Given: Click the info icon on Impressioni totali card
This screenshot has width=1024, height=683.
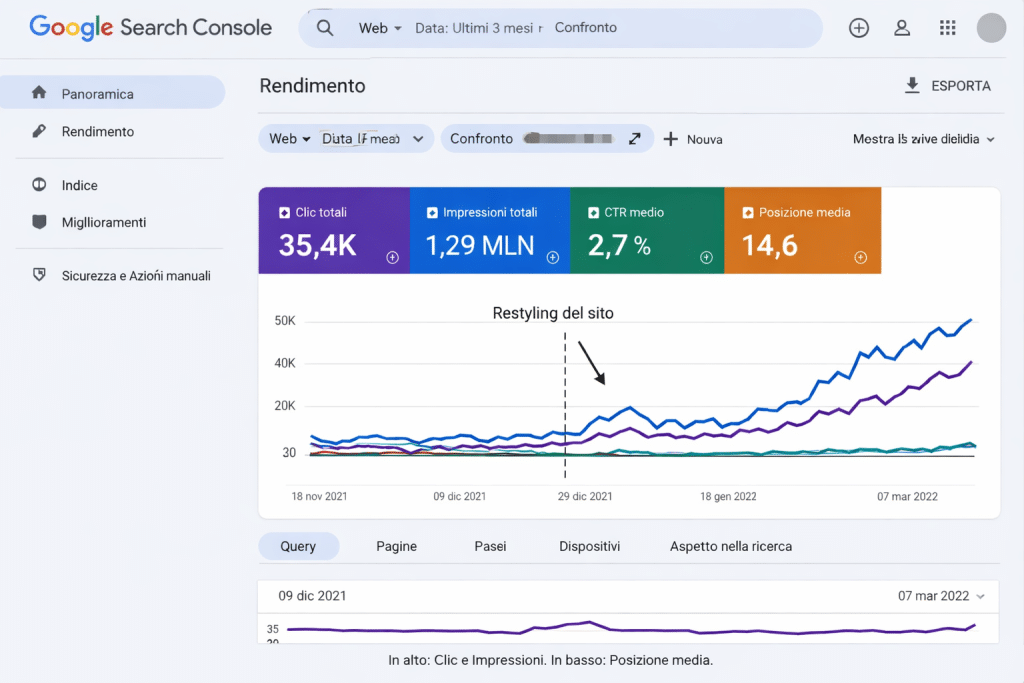Looking at the screenshot, I should point(552,257).
